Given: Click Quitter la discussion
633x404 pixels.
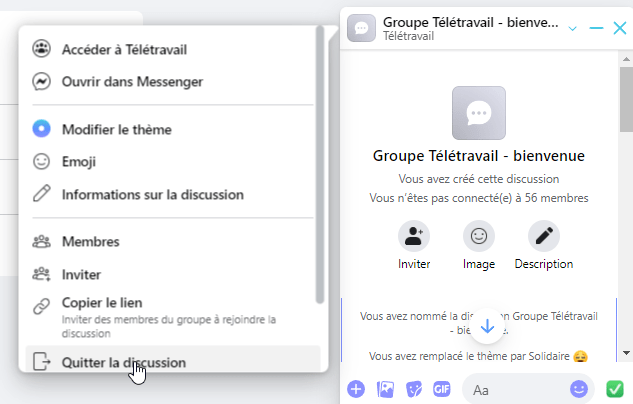Looking at the screenshot, I should click(123, 362).
